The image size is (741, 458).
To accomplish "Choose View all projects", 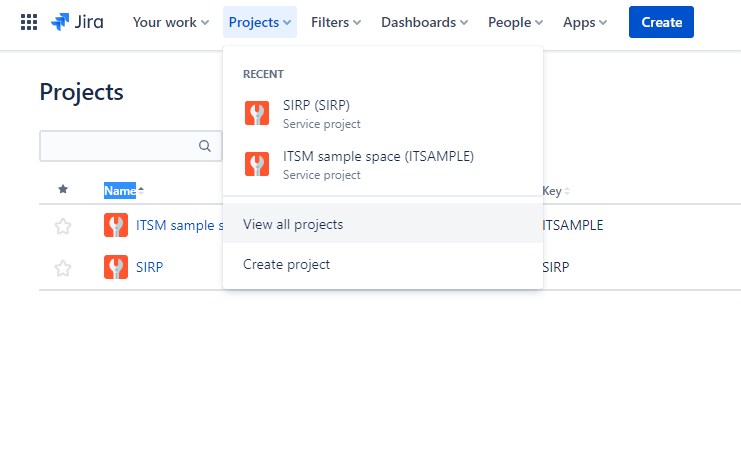I will coord(383,224).
